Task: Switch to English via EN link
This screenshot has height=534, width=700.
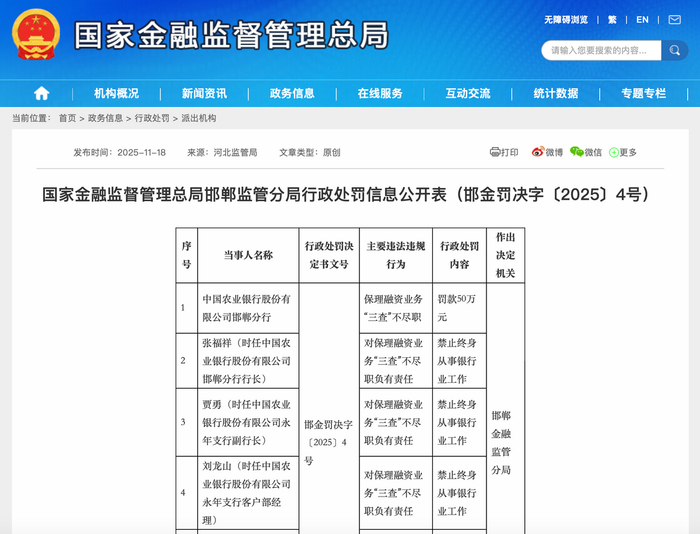Action: pyautogui.click(x=642, y=20)
